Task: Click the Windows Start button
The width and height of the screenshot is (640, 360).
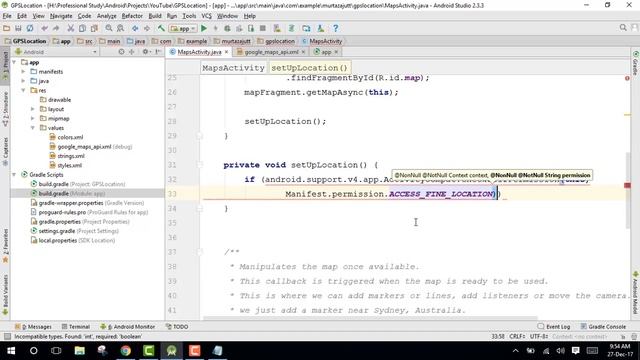Action: [x=11, y=351]
